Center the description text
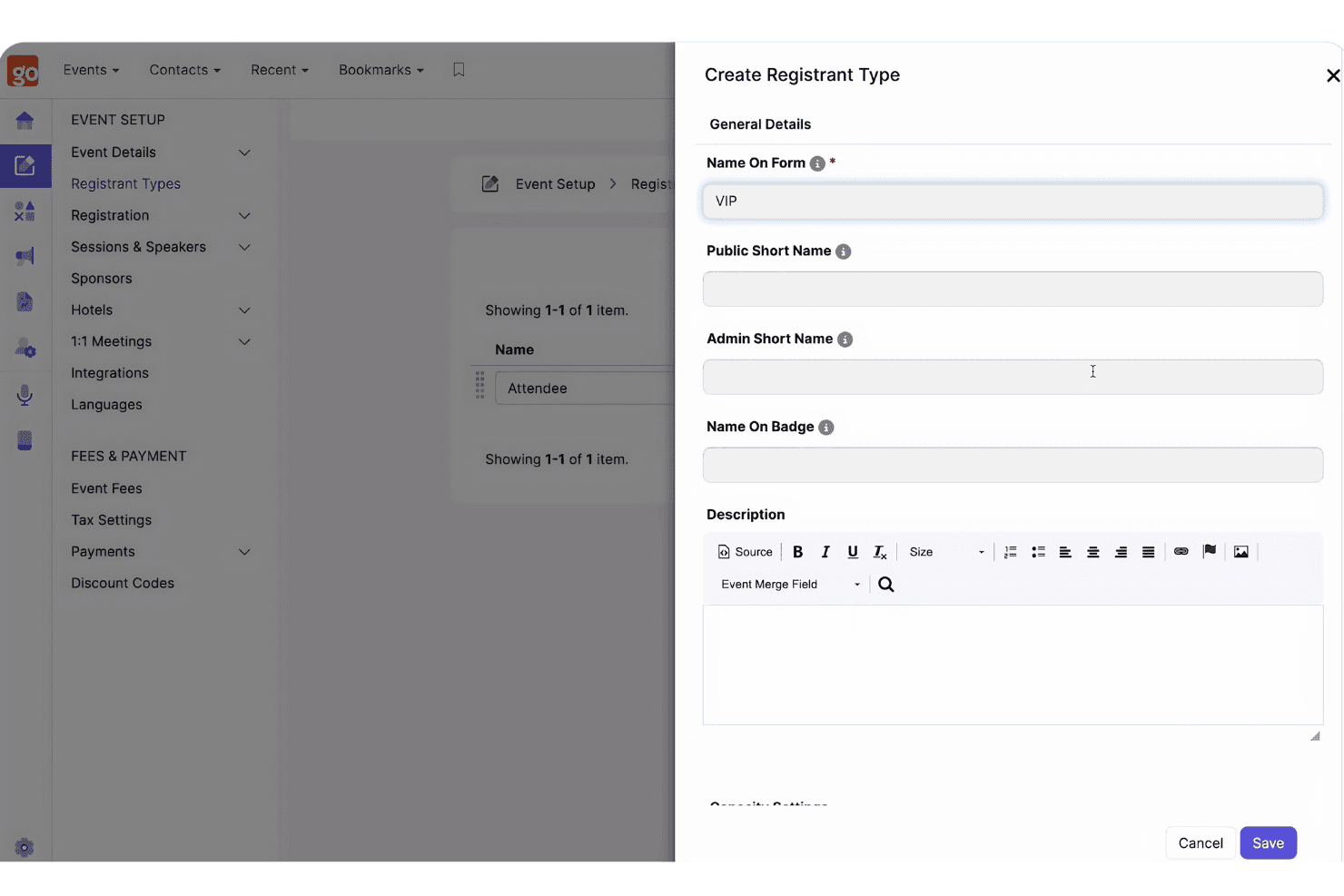This screenshot has width=1344, height=896. [1093, 552]
